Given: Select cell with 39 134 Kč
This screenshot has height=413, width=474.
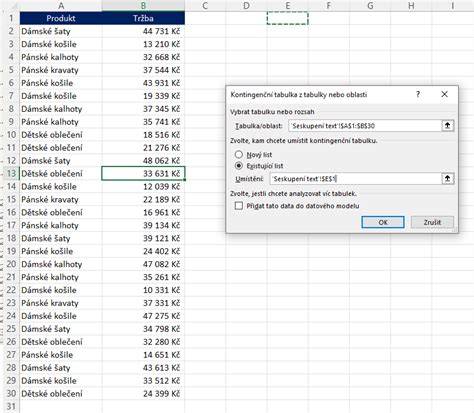Looking at the screenshot, I should [x=143, y=225].
